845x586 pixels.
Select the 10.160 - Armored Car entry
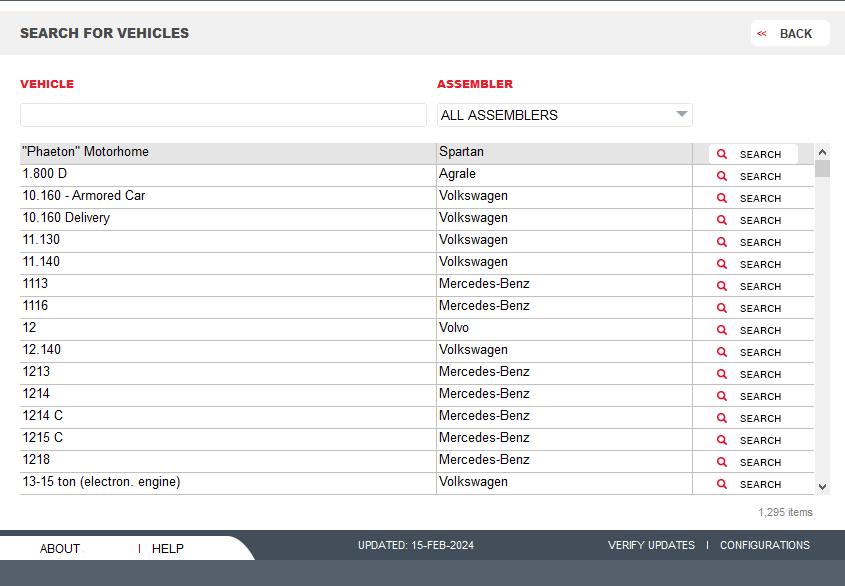84,196
